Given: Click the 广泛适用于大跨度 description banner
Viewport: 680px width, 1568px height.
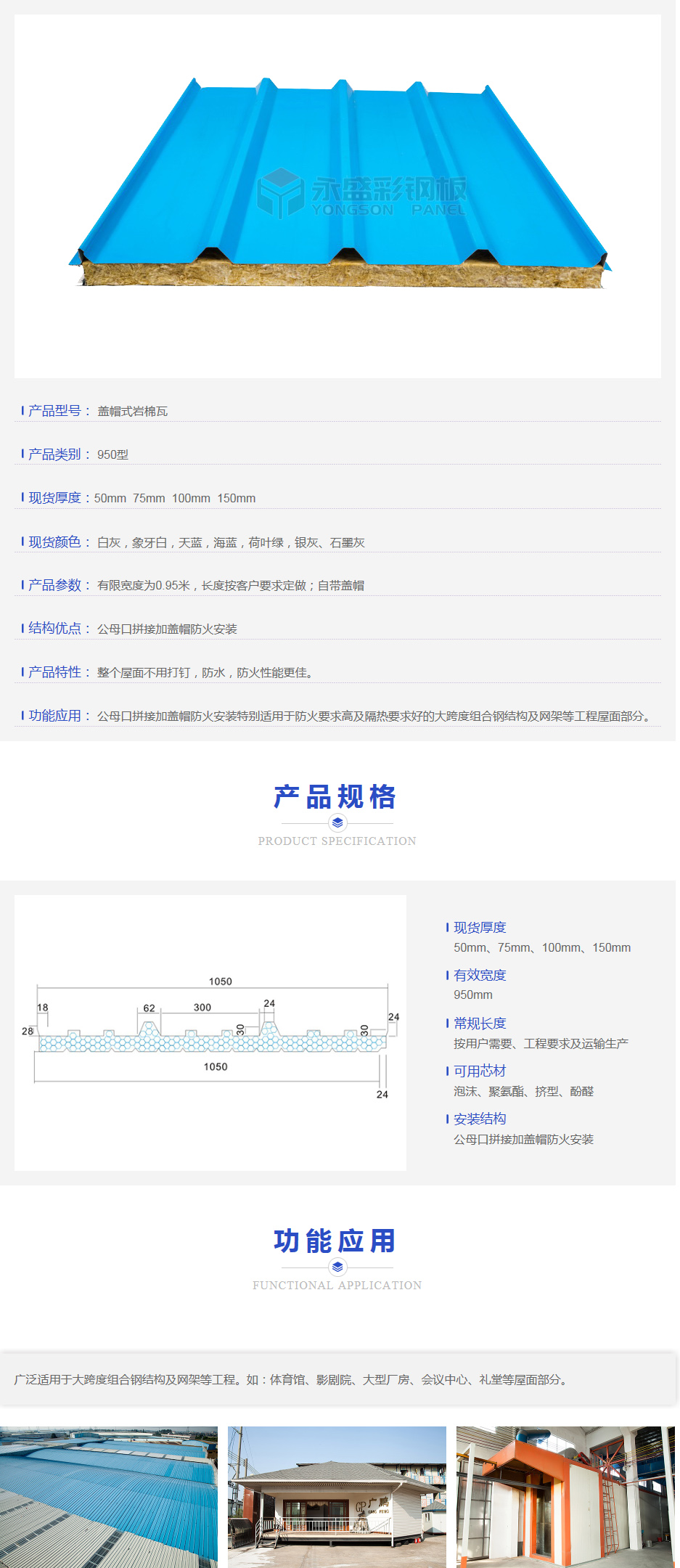Looking at the screenshot, I should coord(290,1379).
